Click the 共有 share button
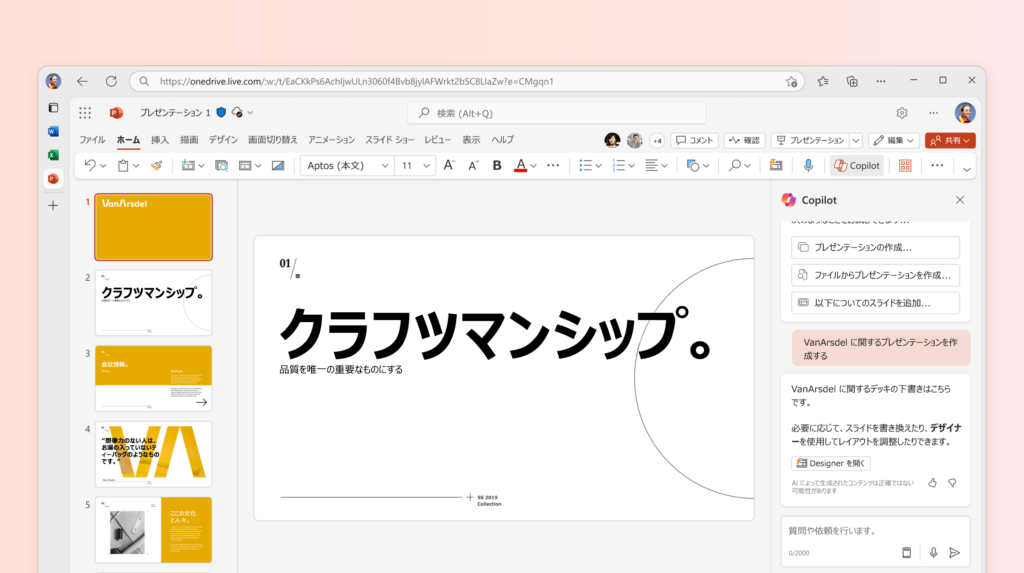The height and width of the screenshot is (573, 1024). (x=950, y=140)
